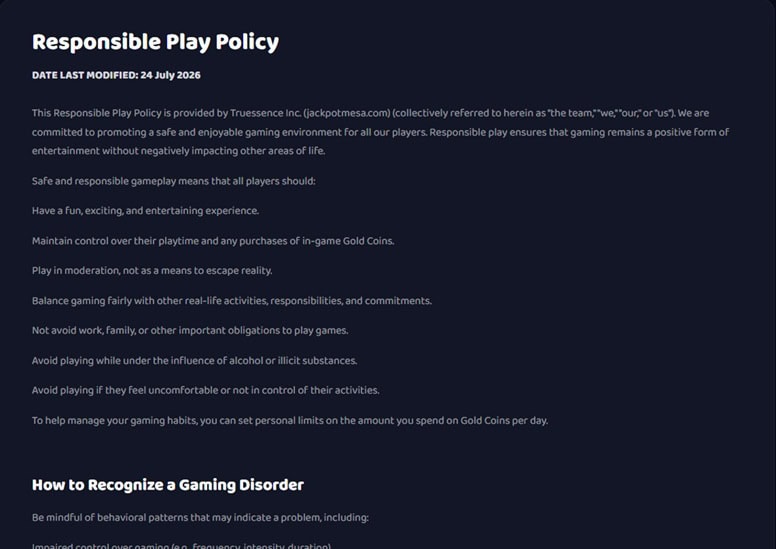This screenshot has width=776, height=549.
Task: Click the '24 July 2026' date
Action: click(170, 75)
